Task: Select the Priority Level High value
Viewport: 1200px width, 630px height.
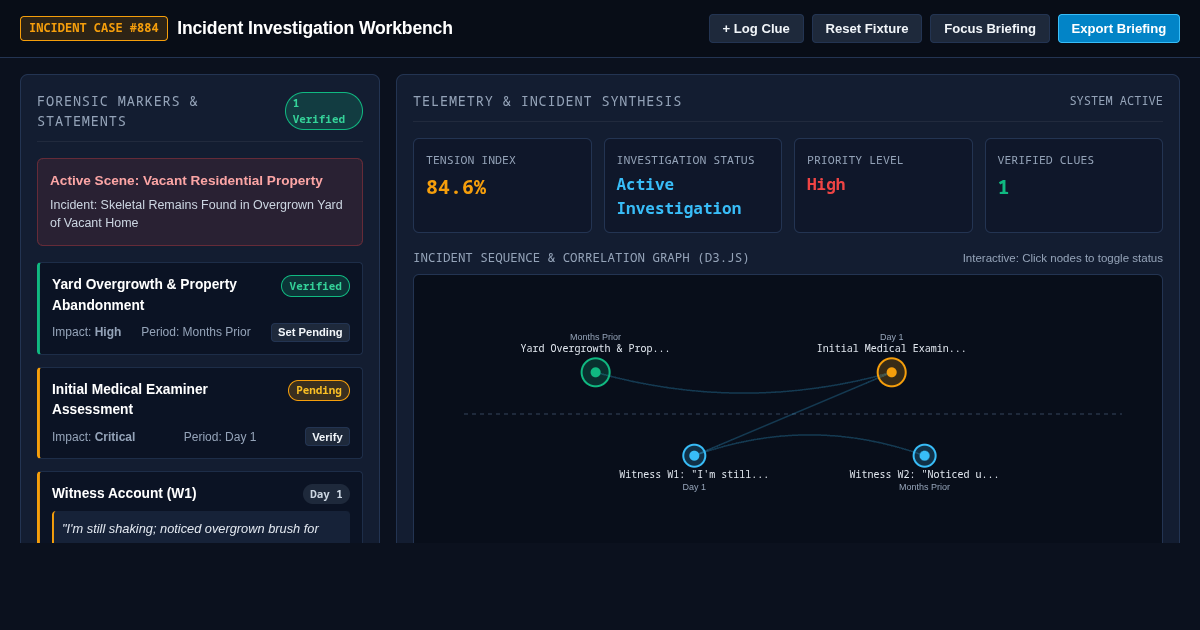Action: coord(826,185)
